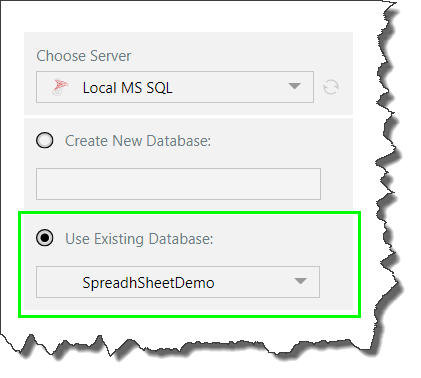The height and width of the screenshot is (378, 421).
Task: Open the Local MS SQL server dropdown
Action: click(175, 87)
